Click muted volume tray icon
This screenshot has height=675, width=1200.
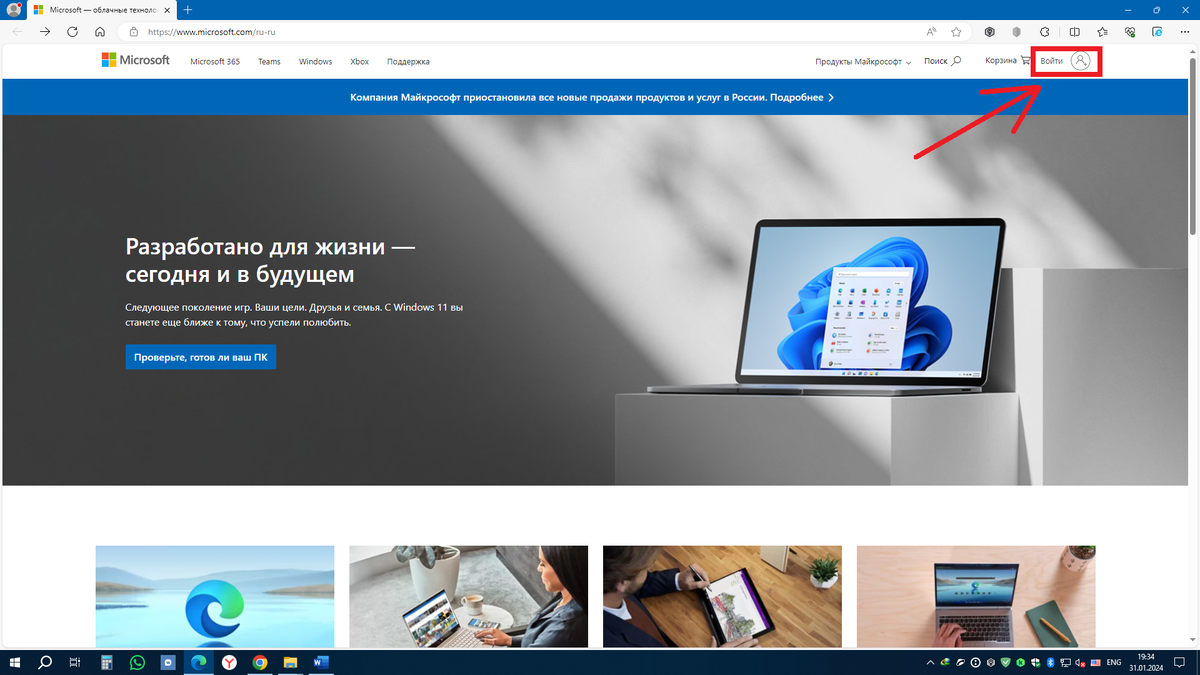point(1080,662)
